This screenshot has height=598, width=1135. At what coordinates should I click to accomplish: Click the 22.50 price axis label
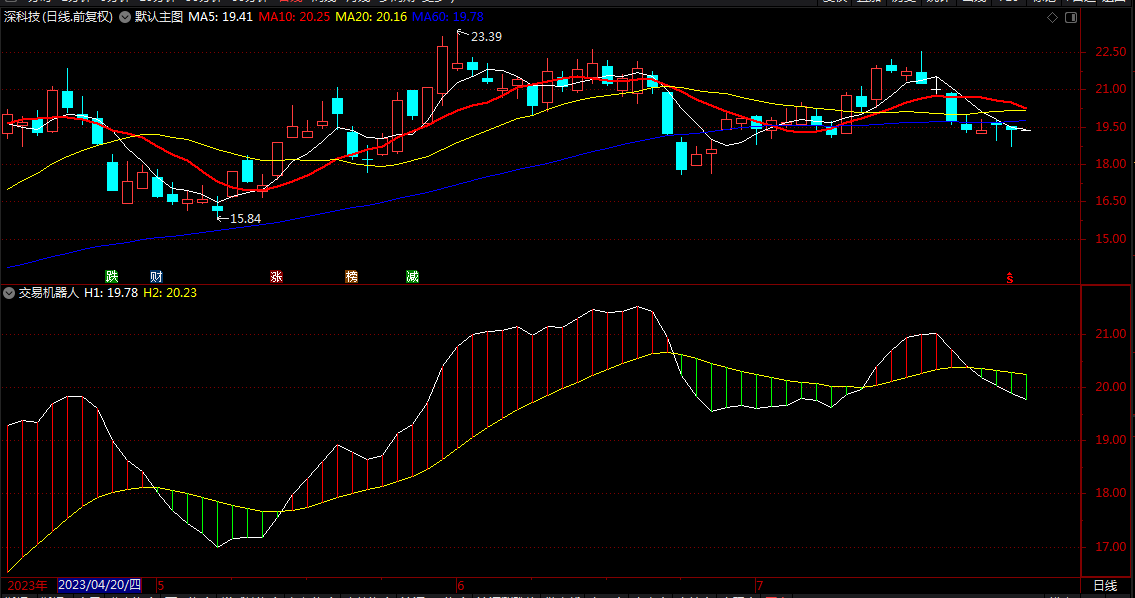[x=1110, y=52]
